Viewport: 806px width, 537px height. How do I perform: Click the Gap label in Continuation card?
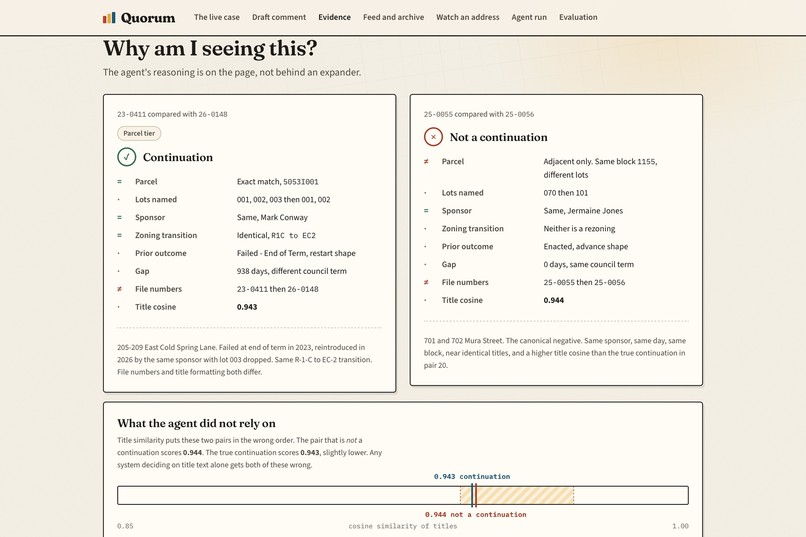point(142,271)
